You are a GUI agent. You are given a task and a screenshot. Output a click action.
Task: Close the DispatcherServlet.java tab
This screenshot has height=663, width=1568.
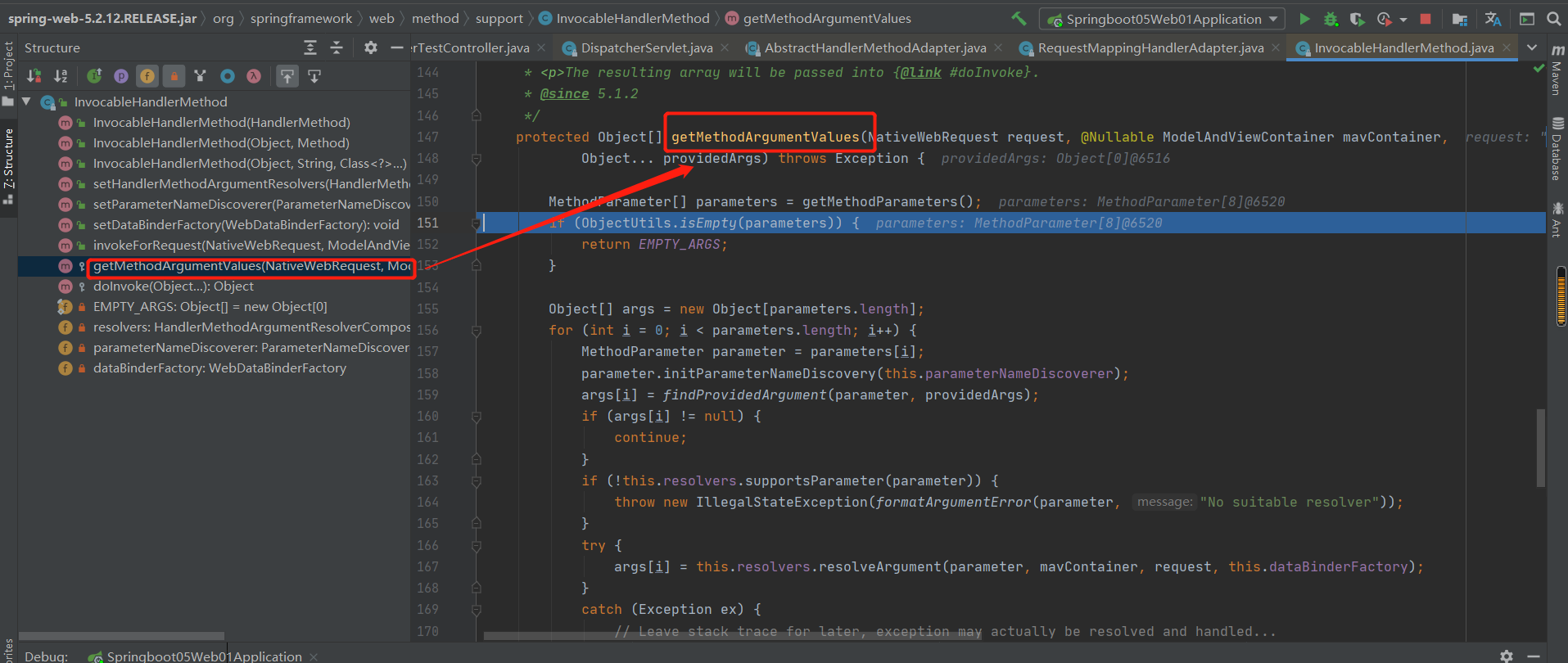pyautogui.click(x=725, y=48)
